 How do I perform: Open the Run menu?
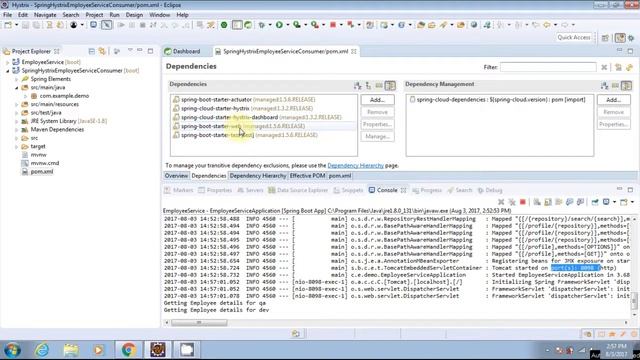tap(114, 15)
